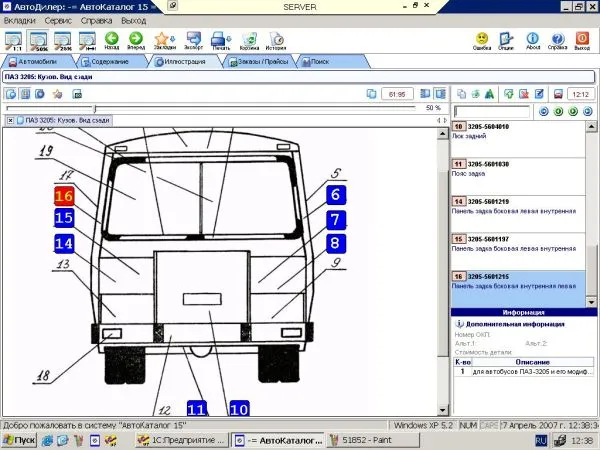Click the parts search input field
Screen dimensions: 600x450
coord(492,111)
